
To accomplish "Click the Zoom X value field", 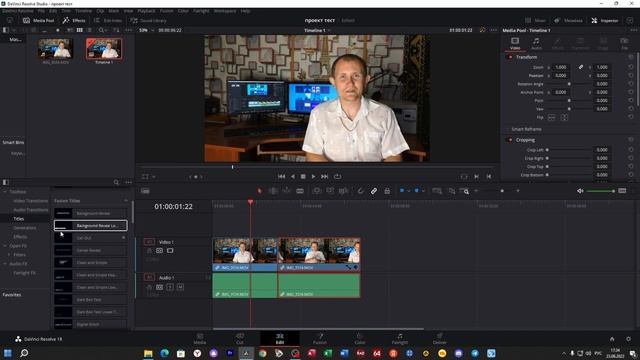I will (x=561, y=67).
